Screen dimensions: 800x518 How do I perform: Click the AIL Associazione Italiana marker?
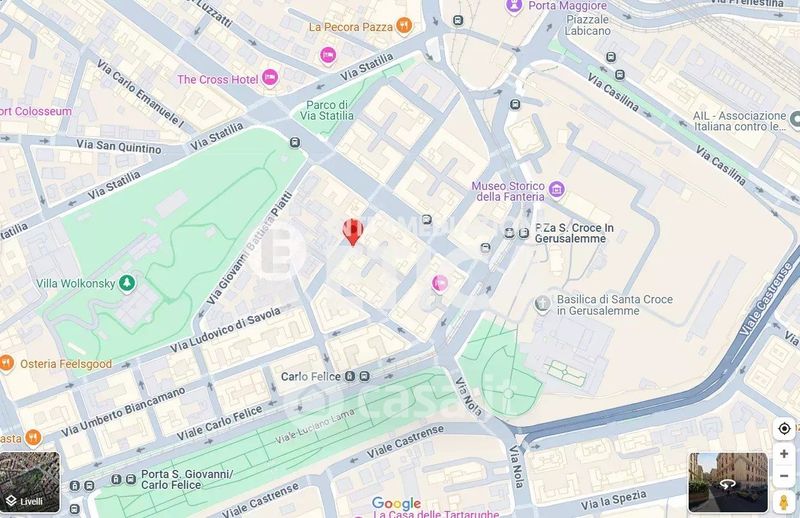click(x=795, y=120)
